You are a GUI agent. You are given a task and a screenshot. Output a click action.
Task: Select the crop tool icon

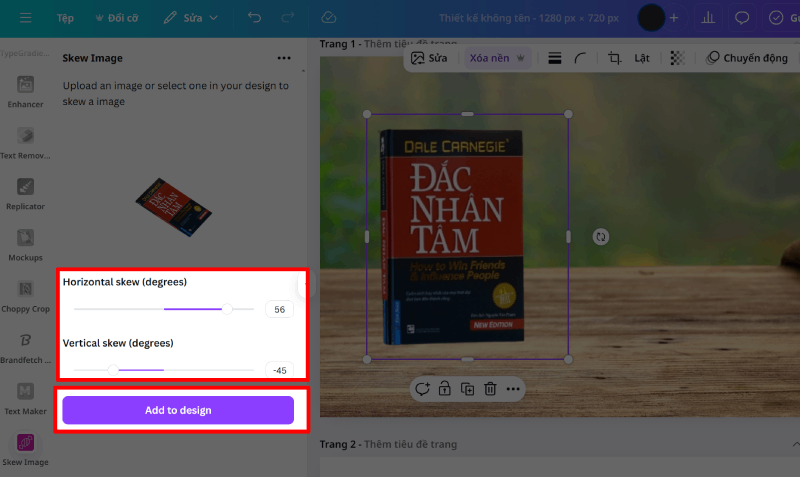(614, 58)
